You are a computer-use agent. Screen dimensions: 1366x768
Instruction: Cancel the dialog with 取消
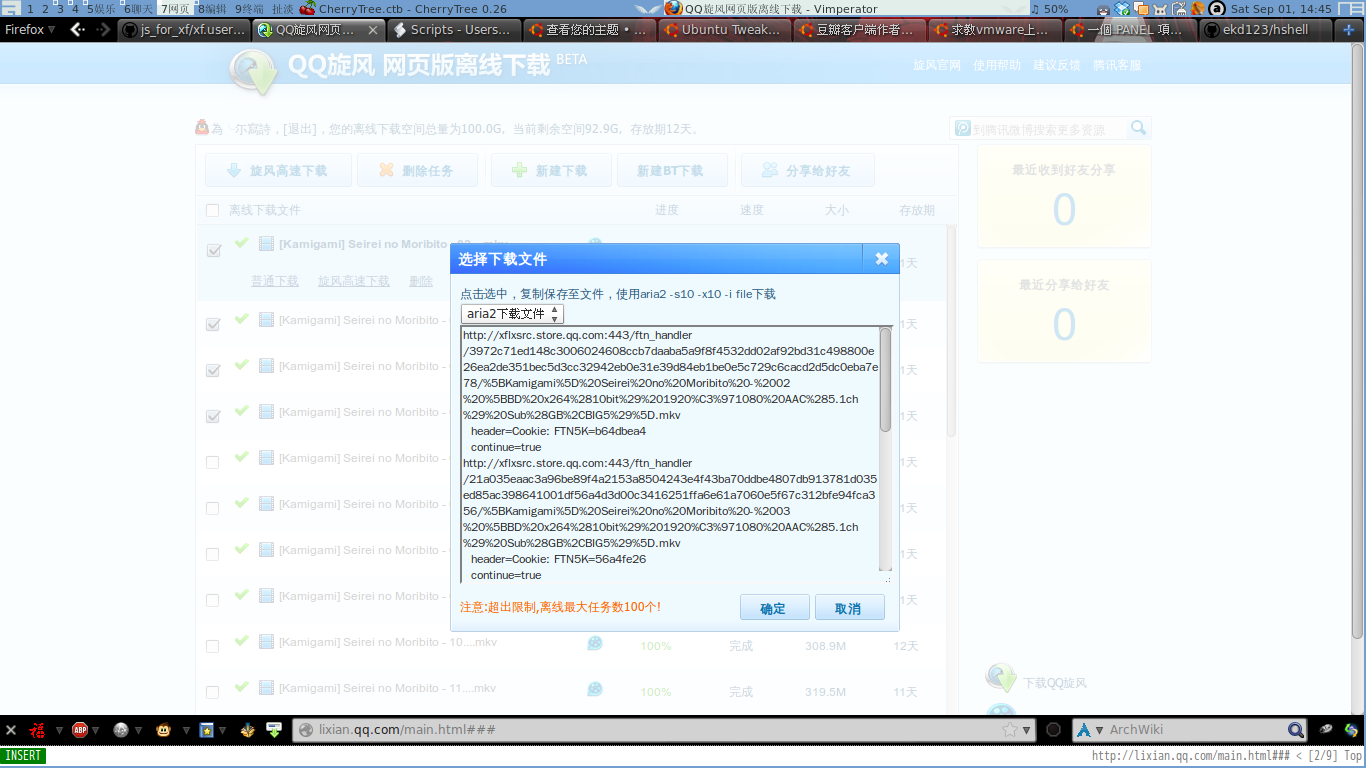849,608
